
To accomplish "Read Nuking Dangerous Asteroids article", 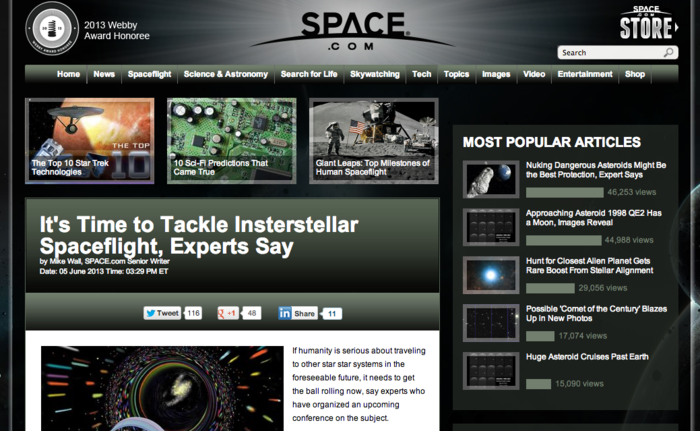I will tap(596, 170).
